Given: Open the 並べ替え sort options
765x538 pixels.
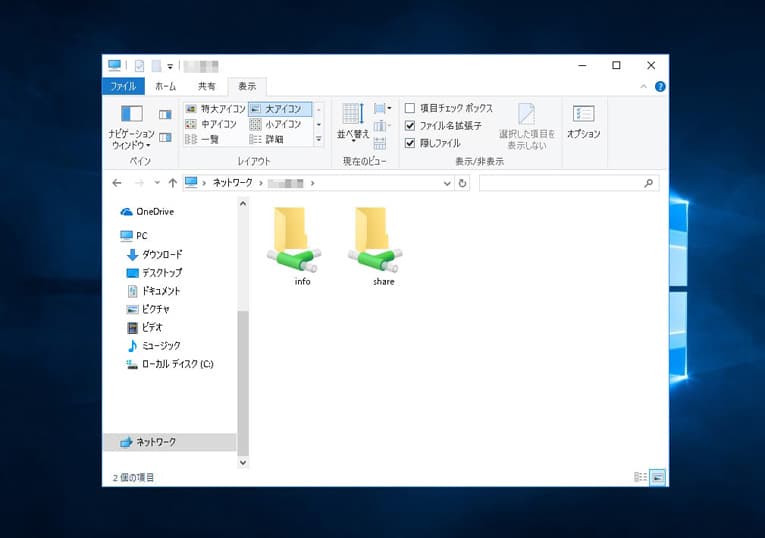Looking at the screenshot, I should coord(353,123).
